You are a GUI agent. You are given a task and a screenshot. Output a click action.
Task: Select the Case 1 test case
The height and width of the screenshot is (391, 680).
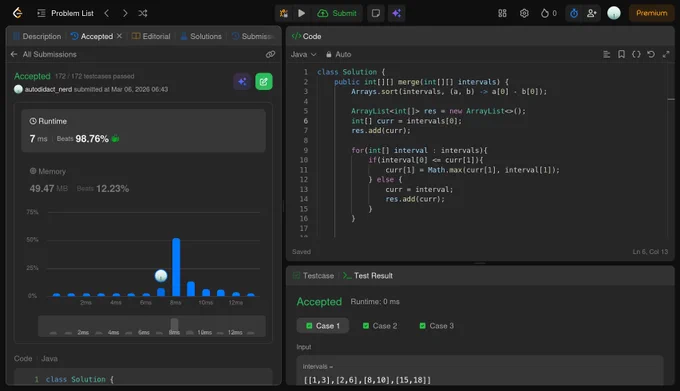pos(323,326)
